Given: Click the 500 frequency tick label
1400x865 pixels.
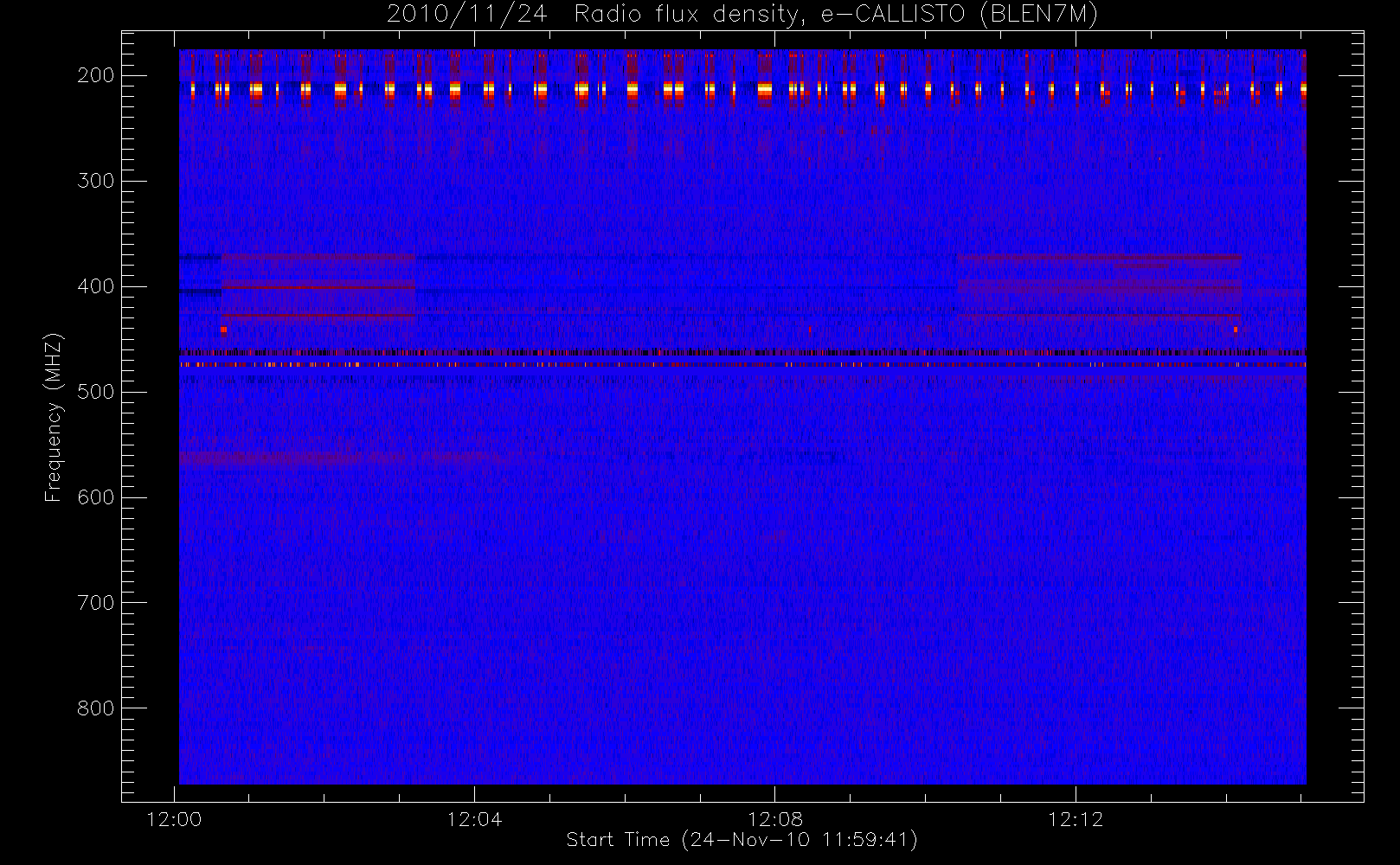Looking at the screenshot, I should tap(96, 392).
